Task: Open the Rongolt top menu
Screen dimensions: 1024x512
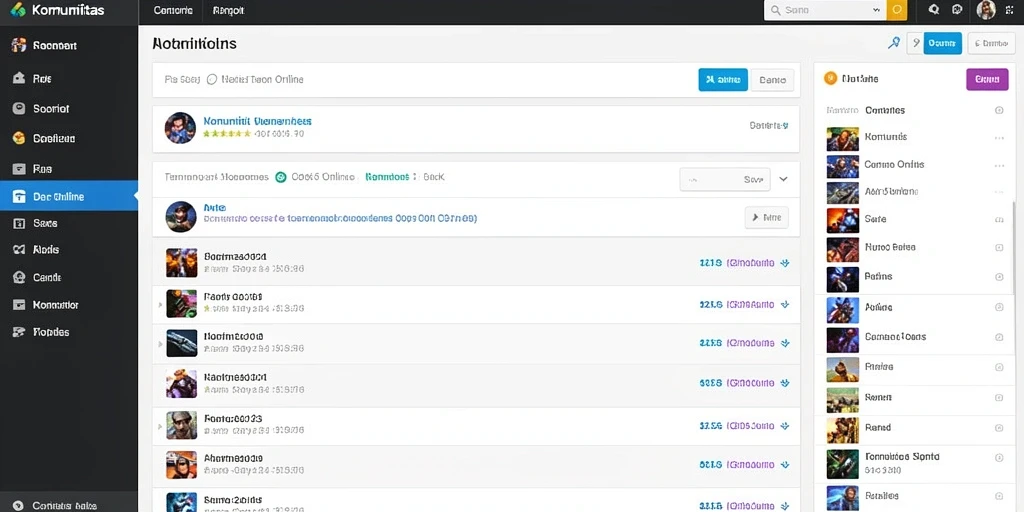Action: [x=229, y=10]
